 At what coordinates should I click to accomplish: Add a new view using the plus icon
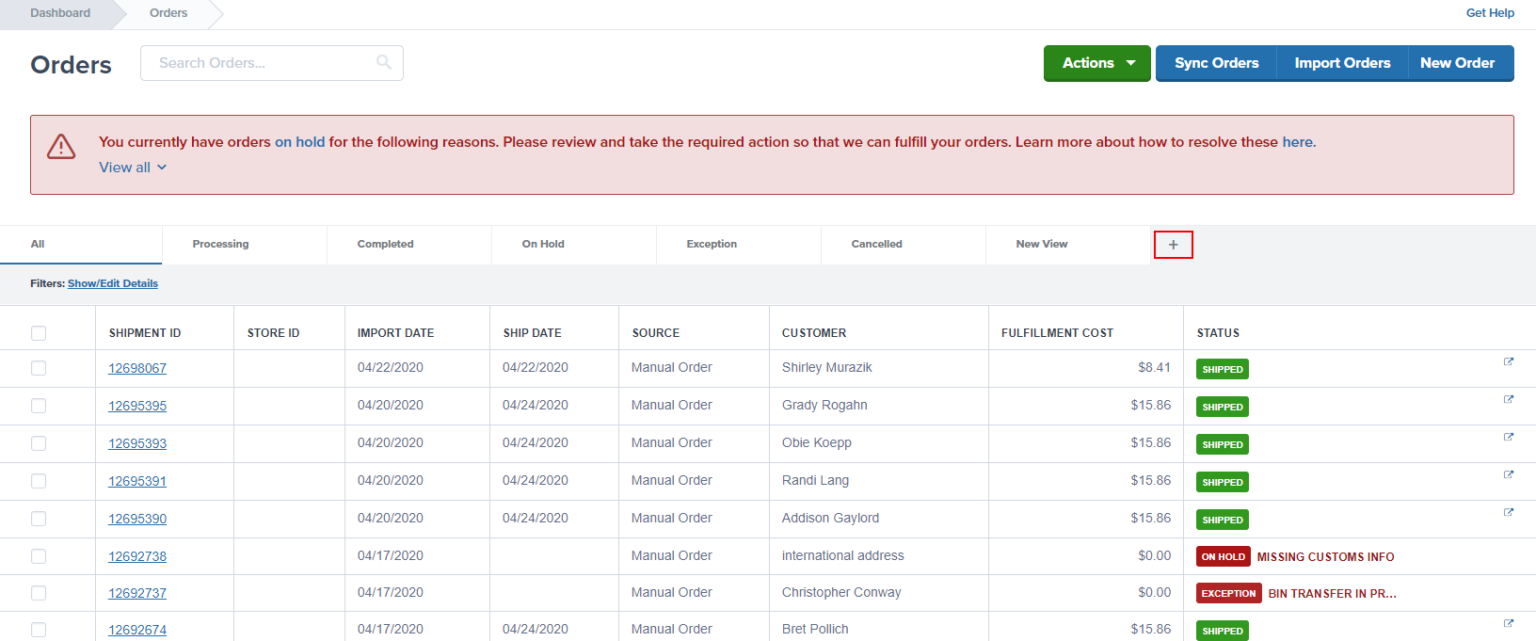1173,244
